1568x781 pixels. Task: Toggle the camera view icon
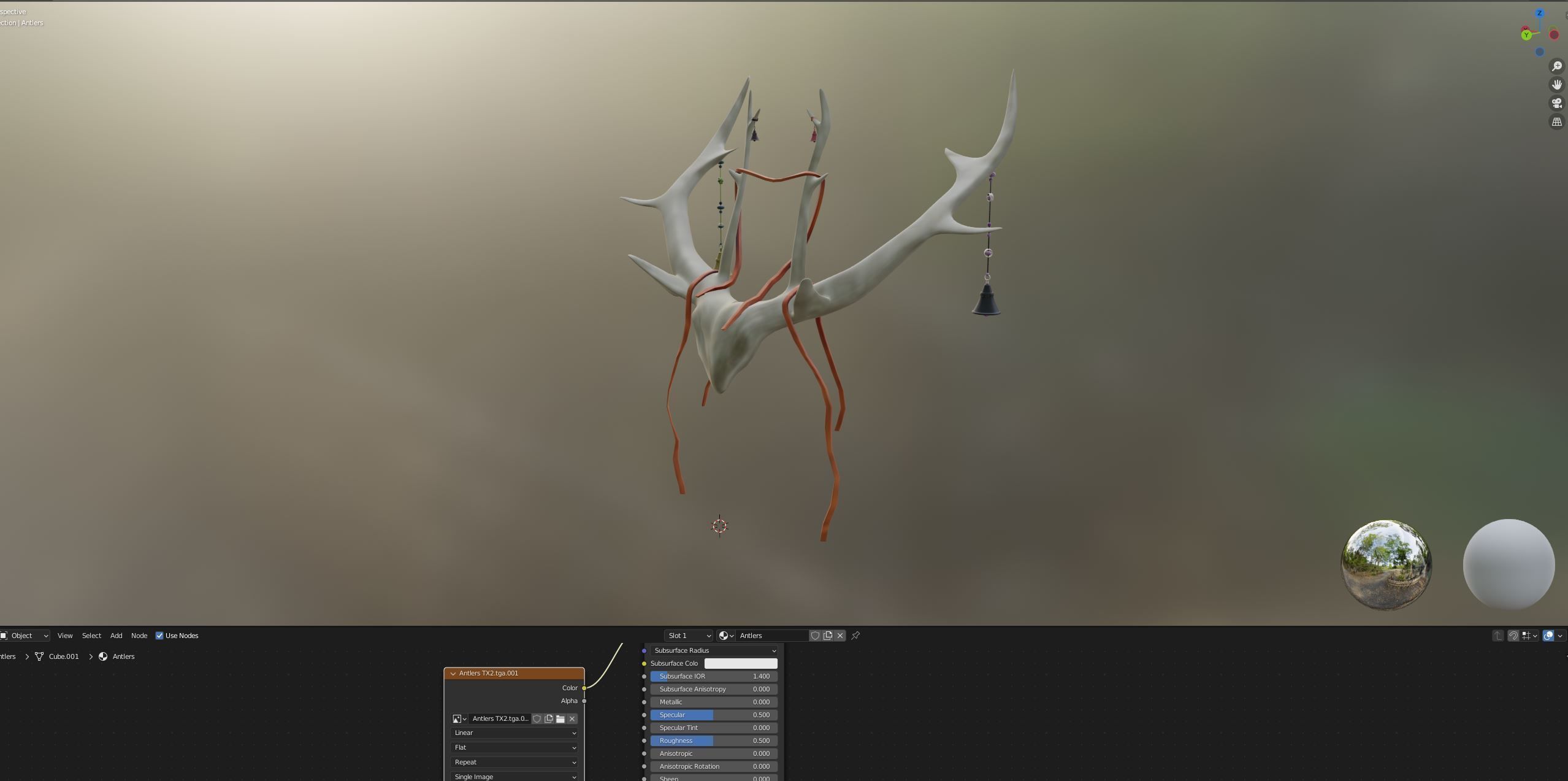click(x=1556, y=103)
